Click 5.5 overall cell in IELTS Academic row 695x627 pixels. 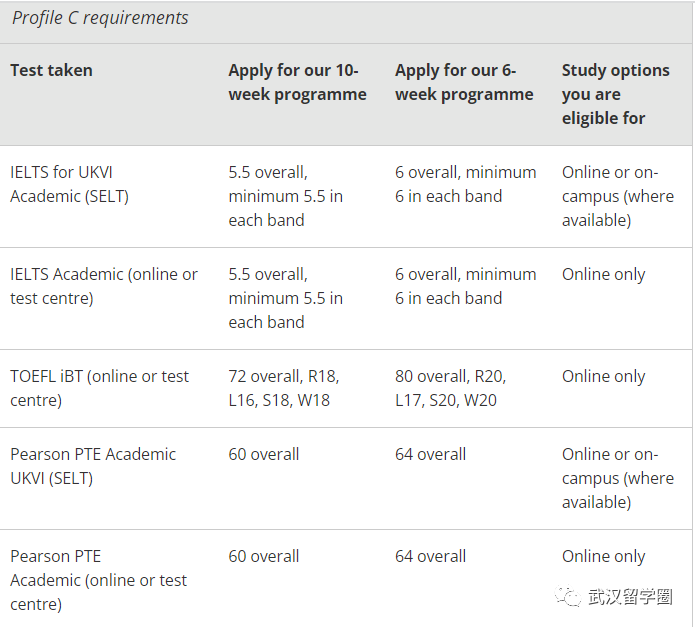click(x=285, y=298)
